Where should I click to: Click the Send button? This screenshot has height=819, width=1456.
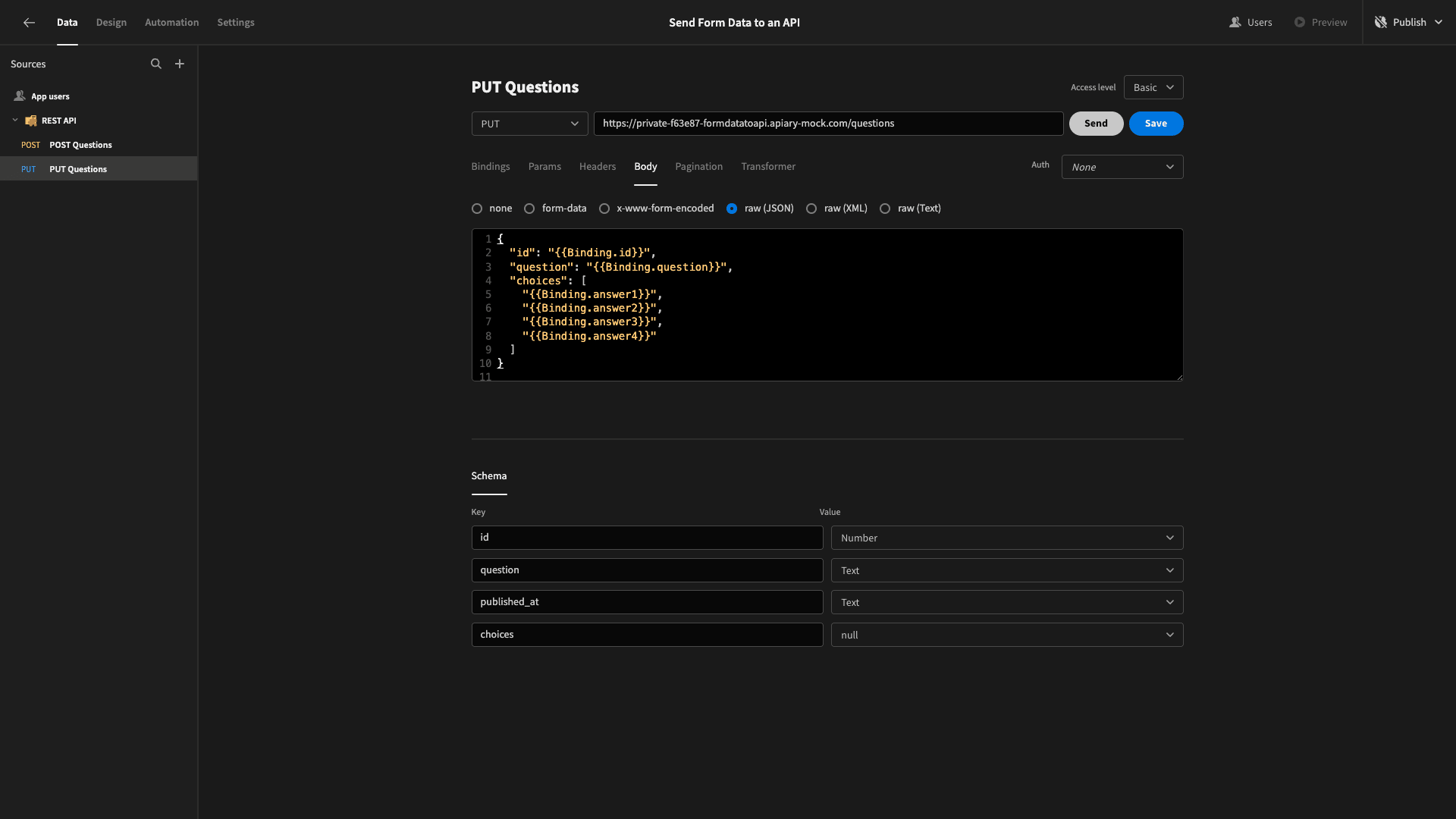pos(1096,123)
